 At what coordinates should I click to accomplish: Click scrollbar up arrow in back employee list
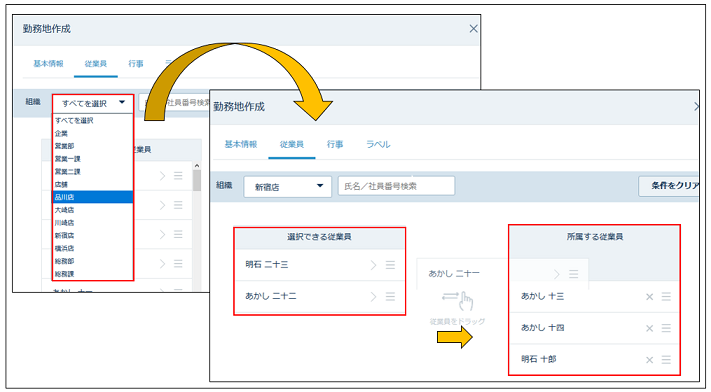tap(197, 166)
